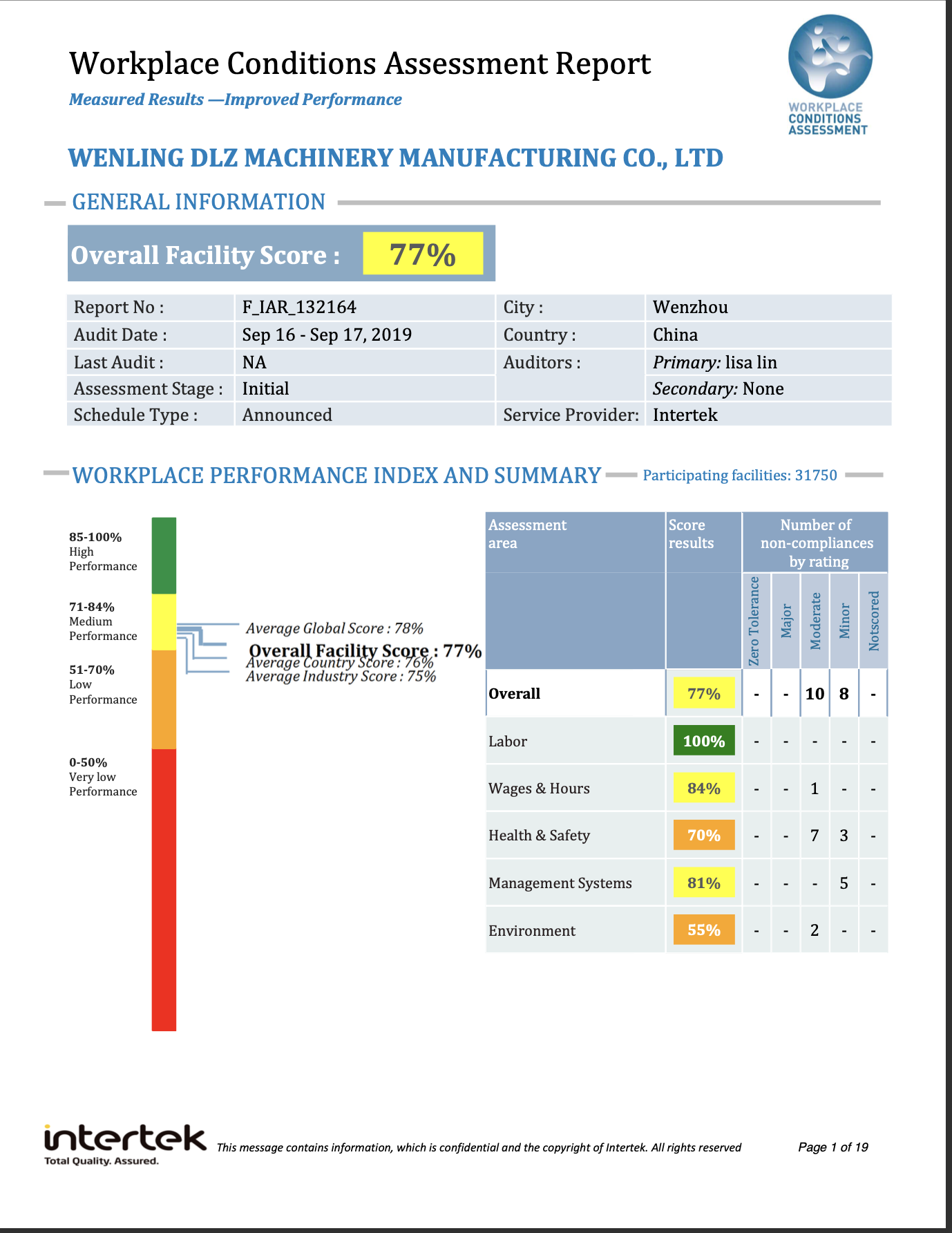
Task: Click the '0-50% Very low Performance' legend label
Action: click(103, 777)
